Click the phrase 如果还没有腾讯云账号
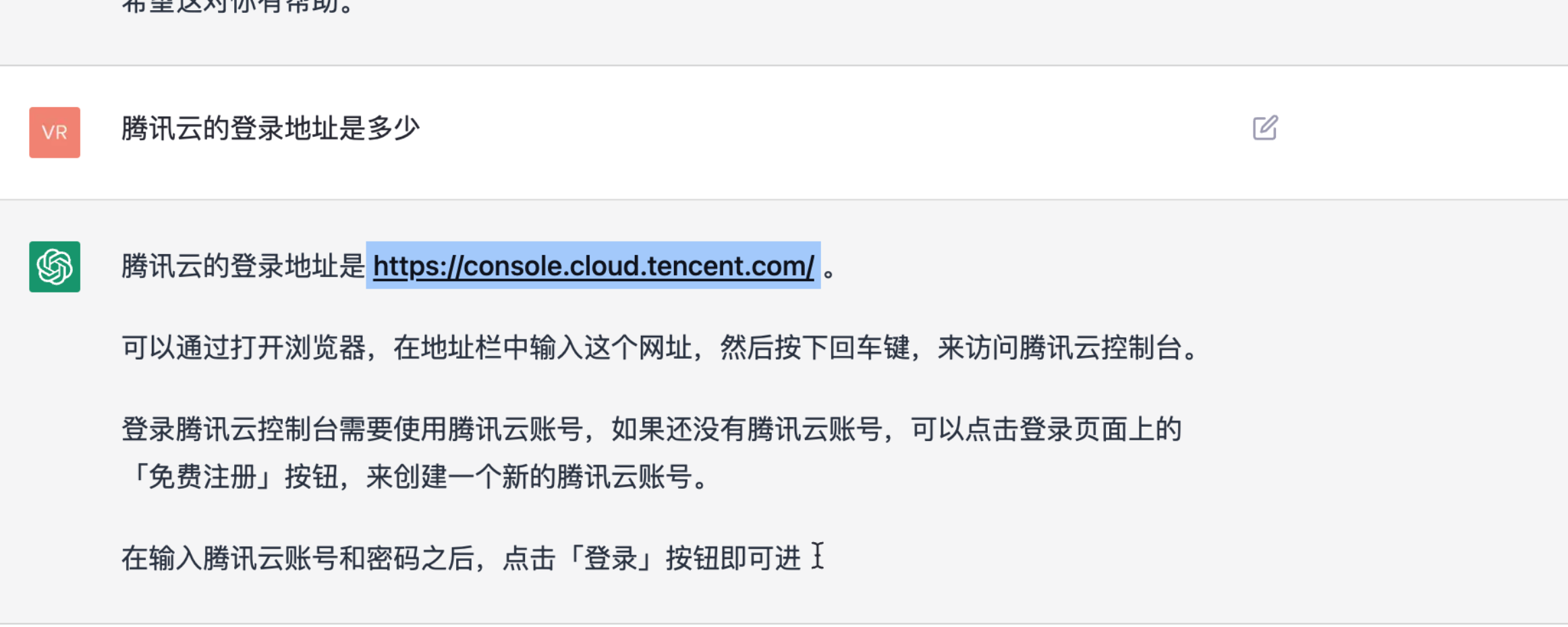Image resolution: width=1568 pixels, height=627 pixels. pos(746,429)
